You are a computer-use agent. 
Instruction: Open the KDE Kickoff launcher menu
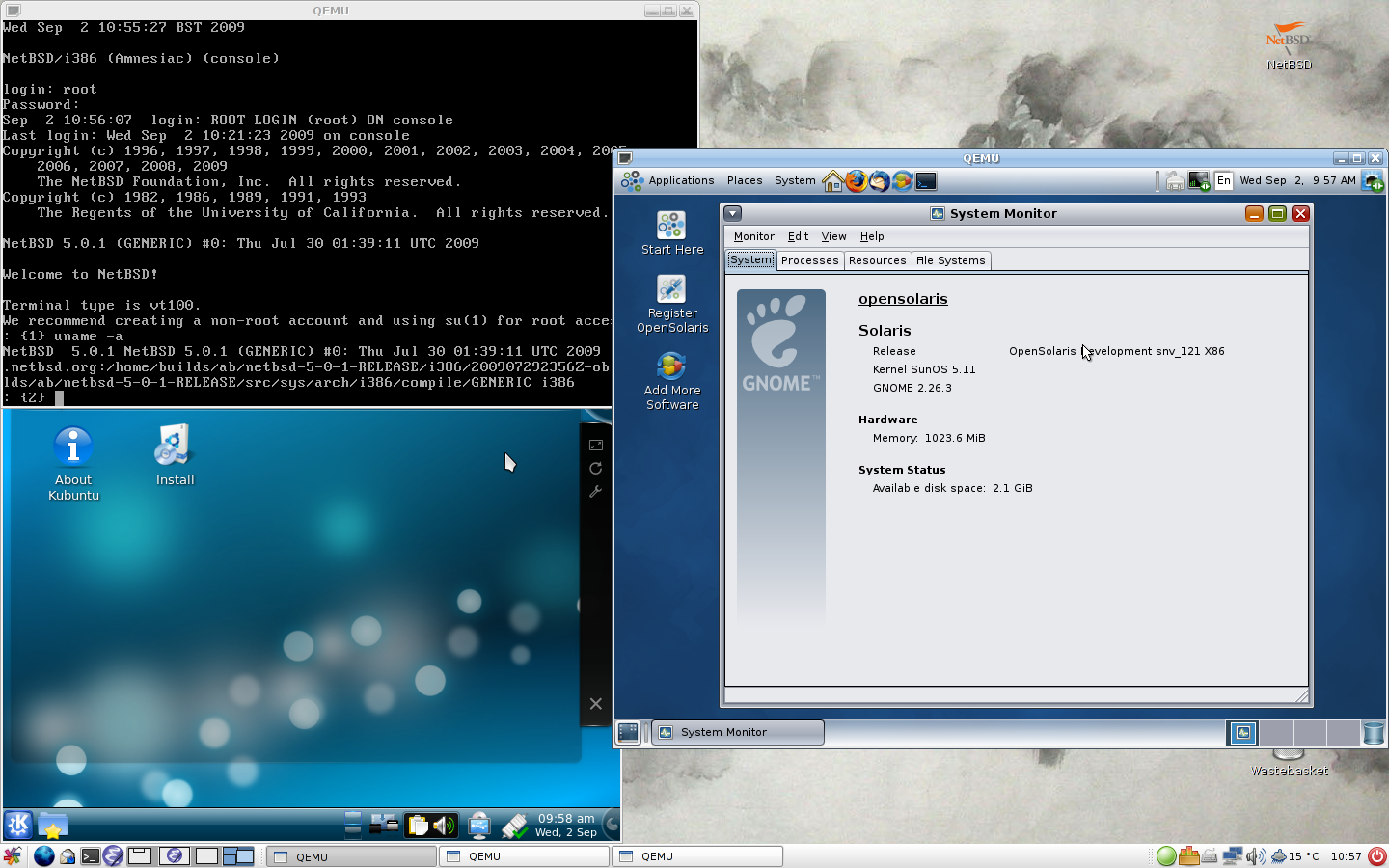[x=18, y=825]
